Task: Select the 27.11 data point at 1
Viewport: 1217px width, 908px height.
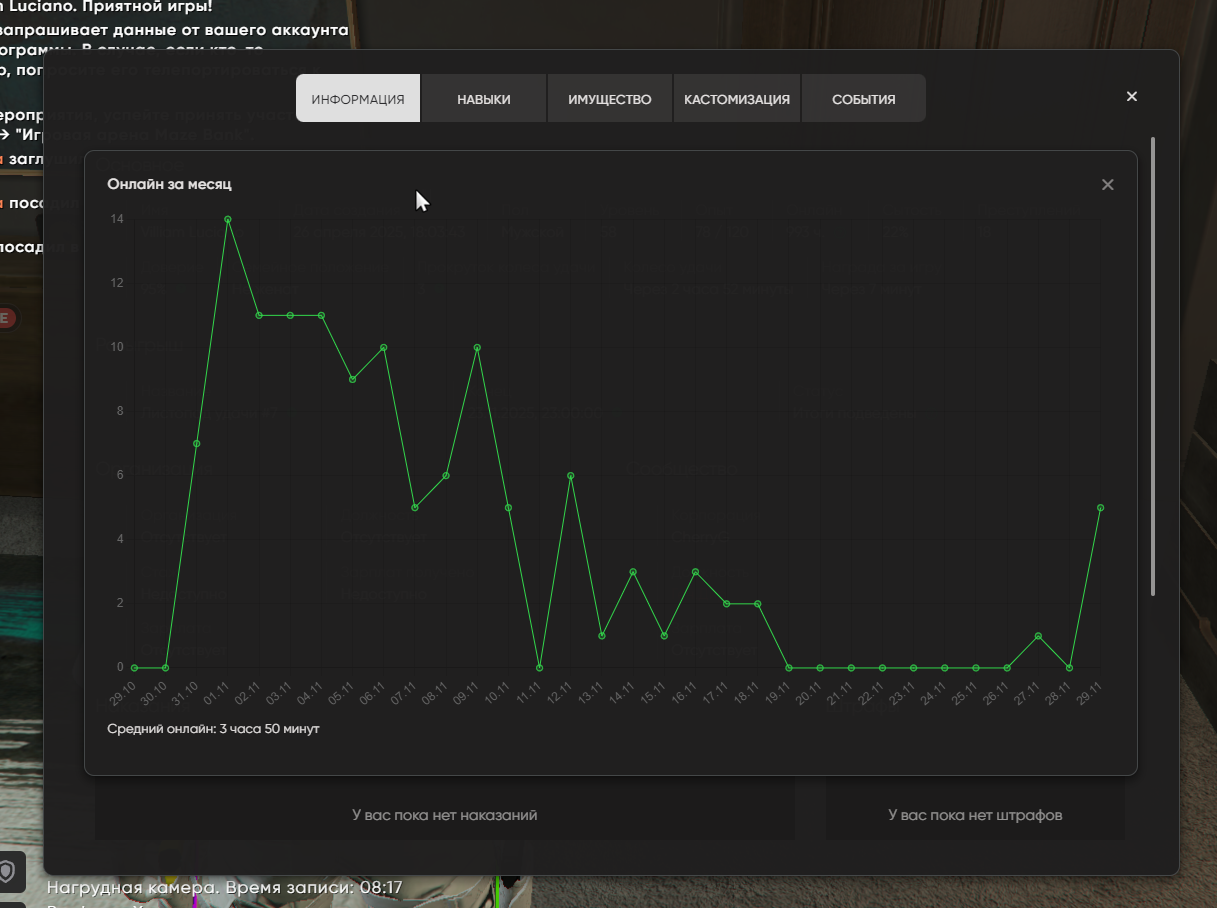Action: coord(1038,635)
